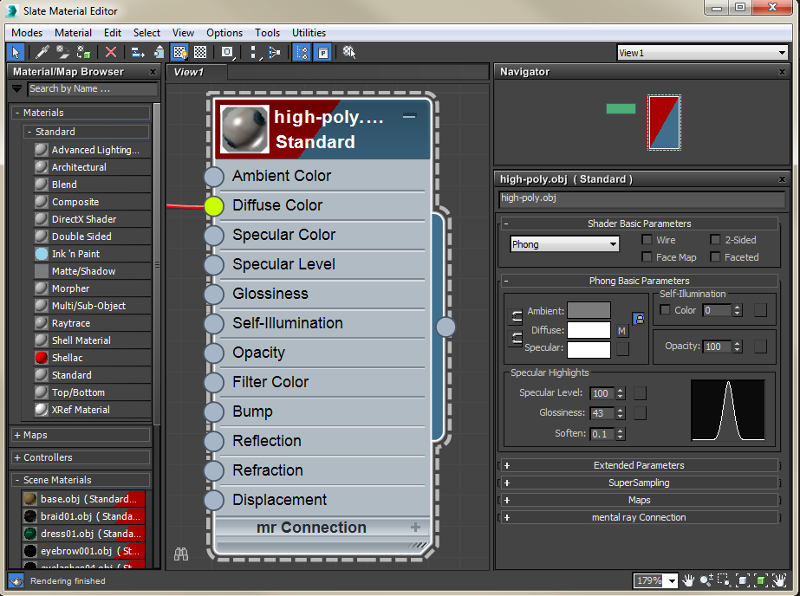Viewport: 800px width, 596px height.
Task: Click Move Children toolbar icon
Action: [x=138, y=52]
